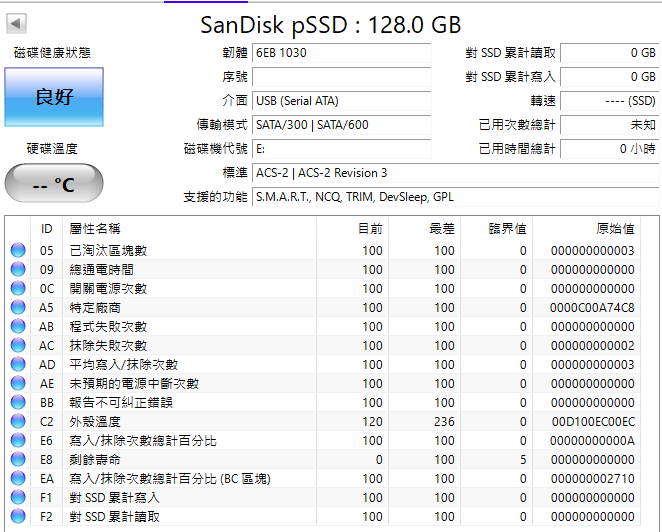Click the previous disk arrow button

[x=16, y=24]
